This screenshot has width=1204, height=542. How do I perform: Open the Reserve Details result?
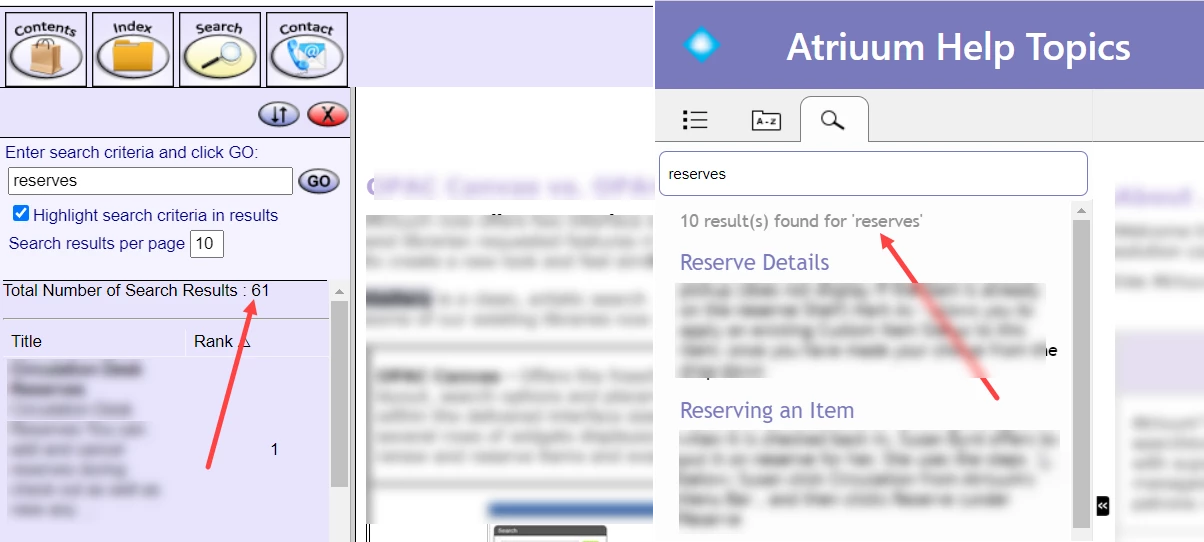pos(755,263)
